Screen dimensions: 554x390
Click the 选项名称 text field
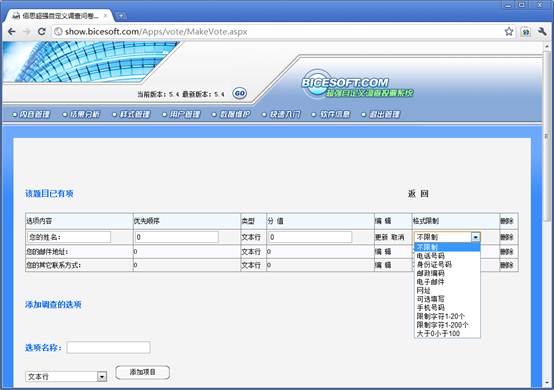point(108,348)
